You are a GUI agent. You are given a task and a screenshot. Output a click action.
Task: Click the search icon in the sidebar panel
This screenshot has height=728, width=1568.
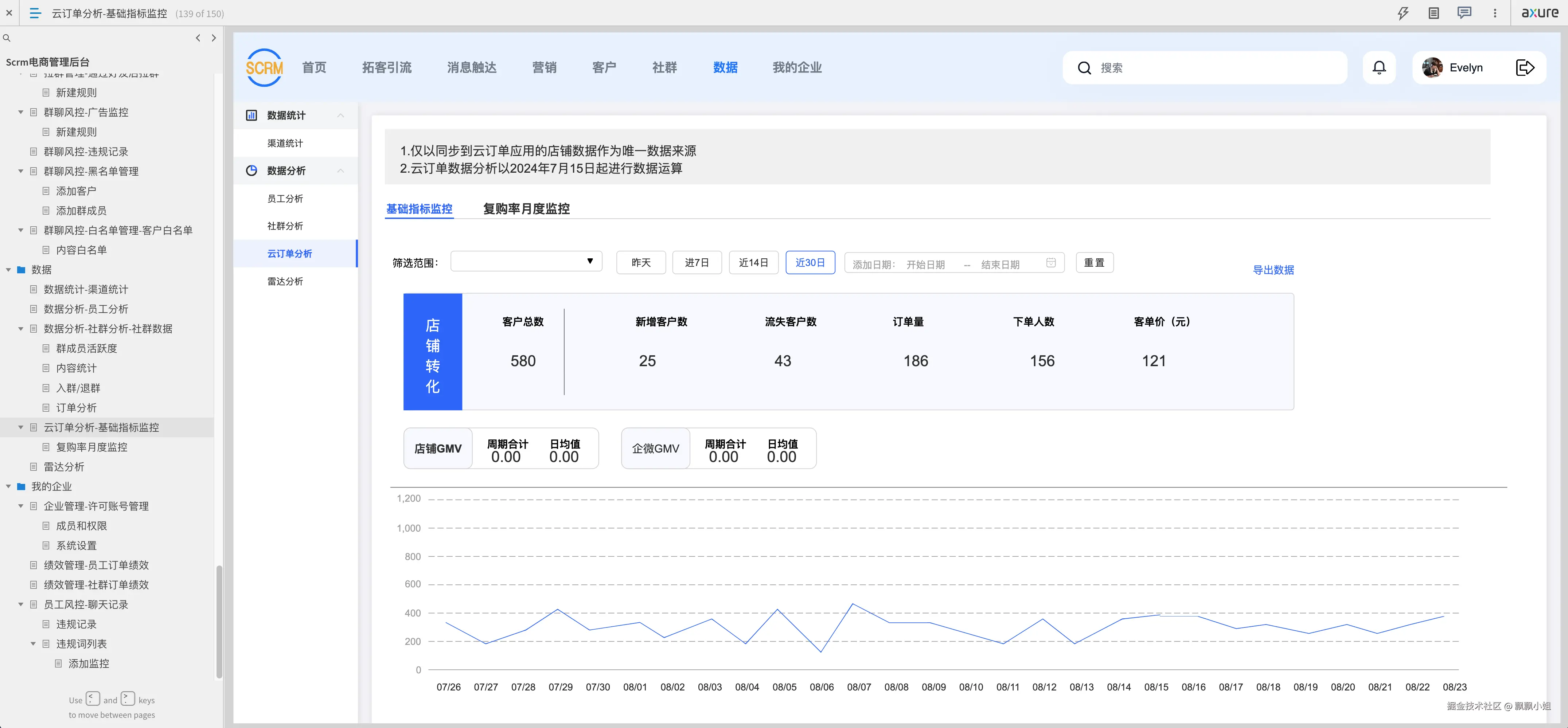pos(7,38)
